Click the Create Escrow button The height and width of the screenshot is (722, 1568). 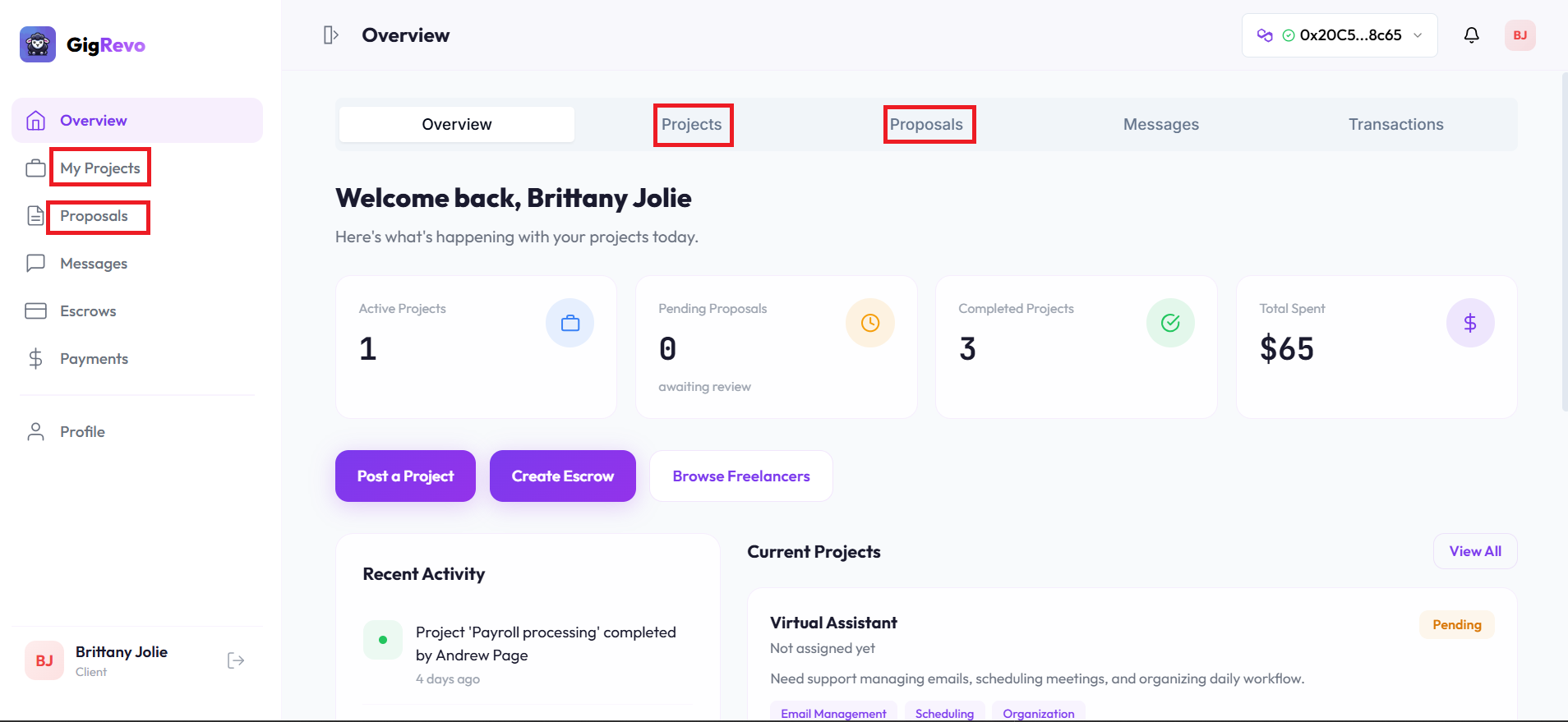[563, 476]
